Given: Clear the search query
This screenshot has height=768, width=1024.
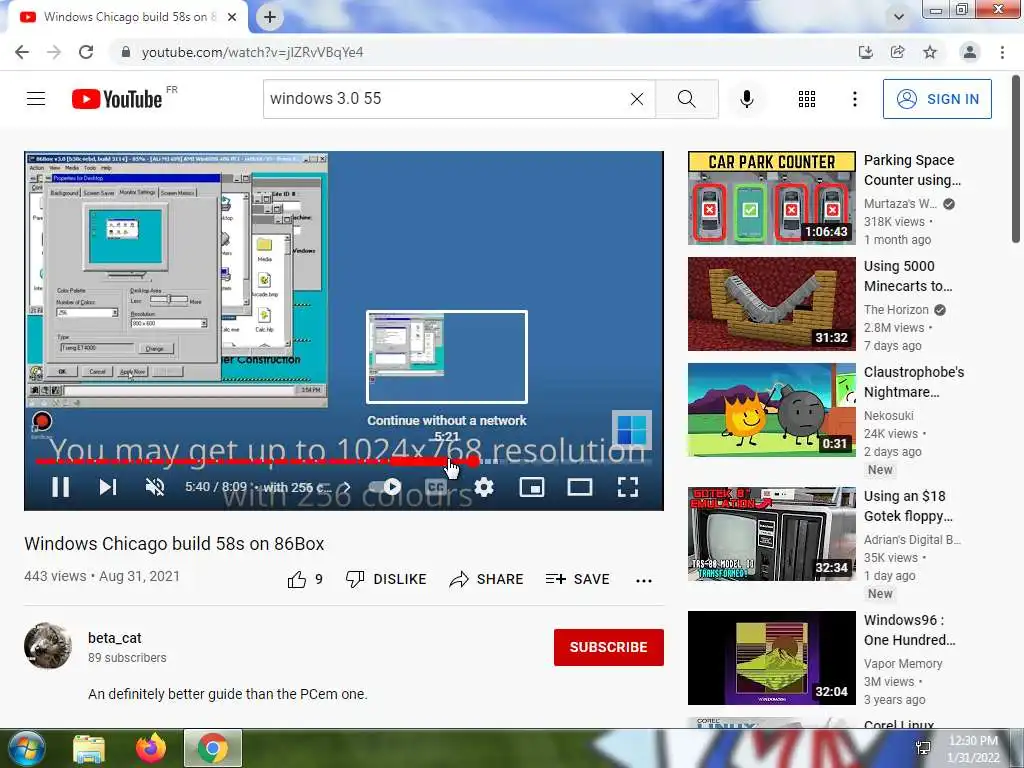Looking at the screenshot, I should point(637,99).
